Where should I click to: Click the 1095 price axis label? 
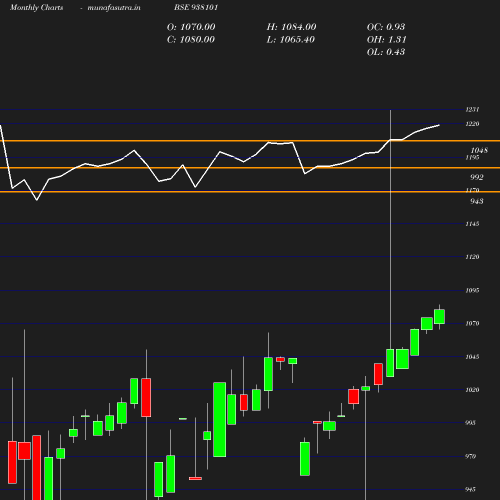click(x=472, y=291)
